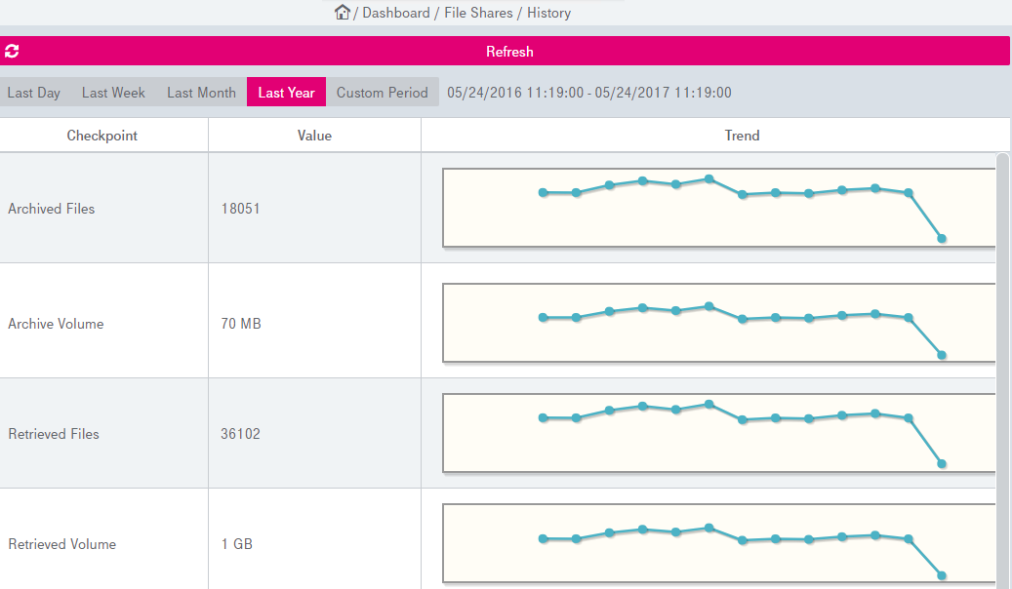Viewport: 1012px width, 589px height.
Task: Click last data point in Archived Files chart
Action: click(x=941, y=238)
